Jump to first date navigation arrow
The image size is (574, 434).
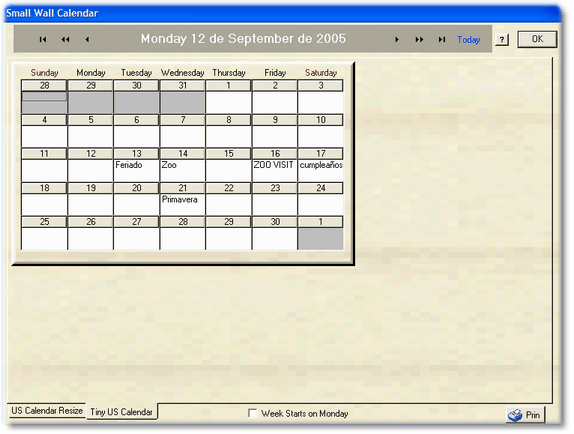click(x=43, y=39)
